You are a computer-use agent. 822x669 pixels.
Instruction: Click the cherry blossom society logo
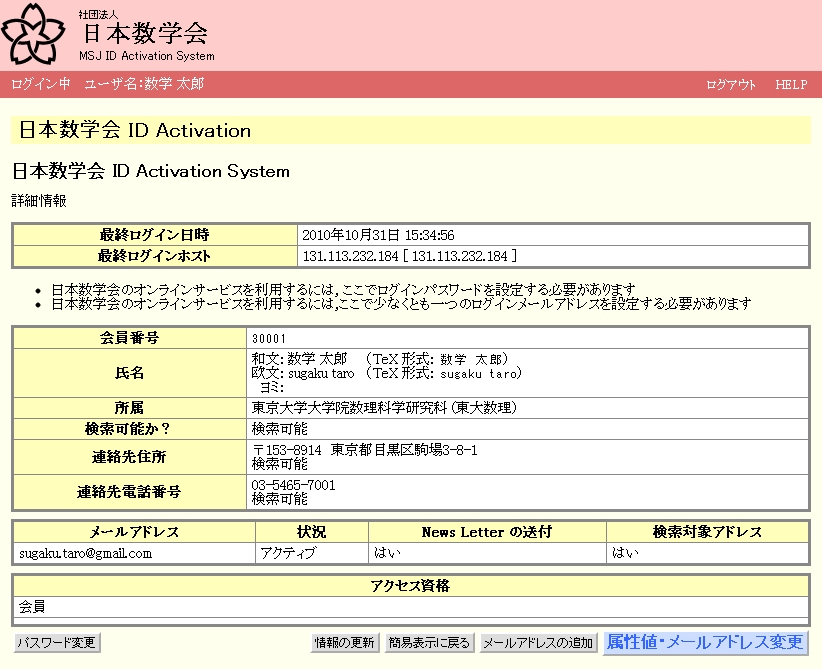36,33
